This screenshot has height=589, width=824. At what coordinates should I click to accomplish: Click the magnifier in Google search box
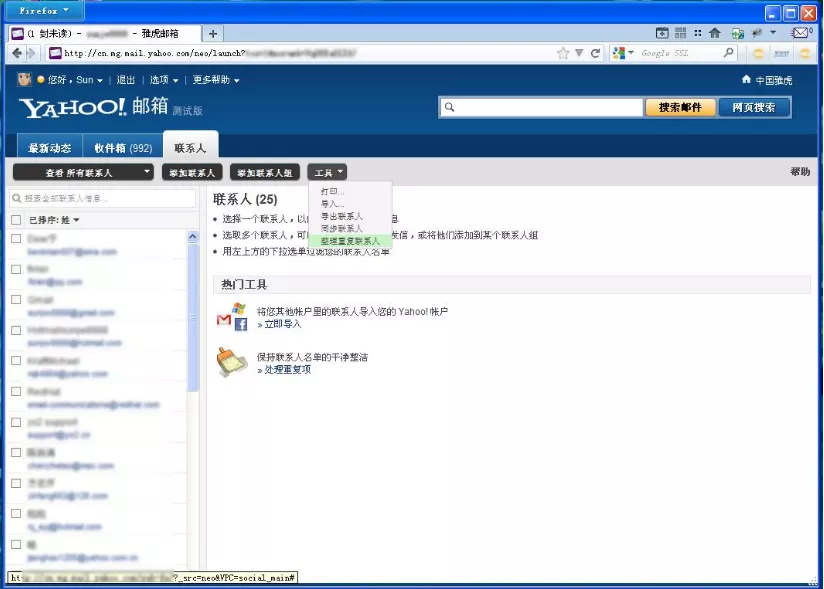728,53
